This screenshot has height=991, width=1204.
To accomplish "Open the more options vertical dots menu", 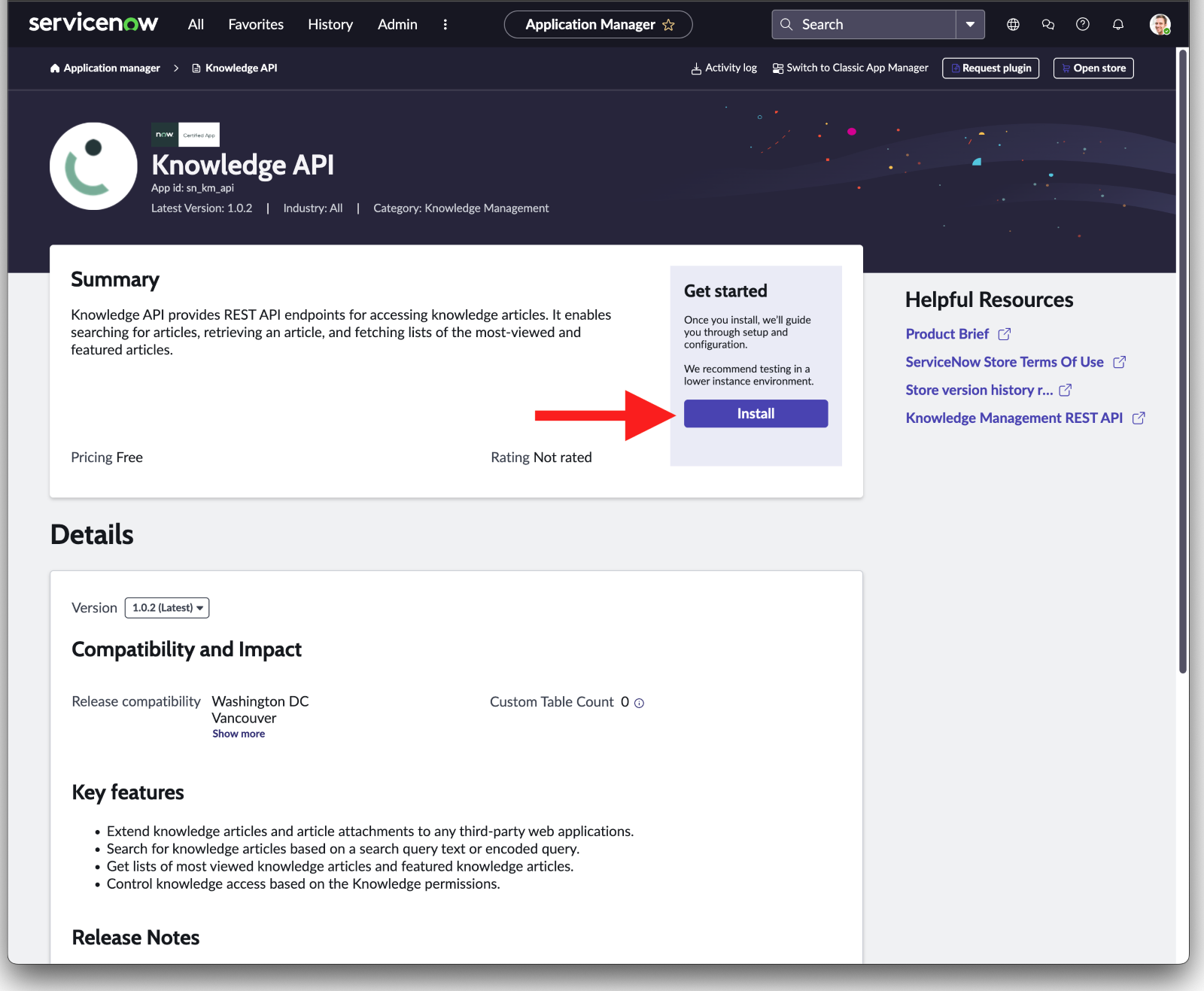I will point(445,24).
